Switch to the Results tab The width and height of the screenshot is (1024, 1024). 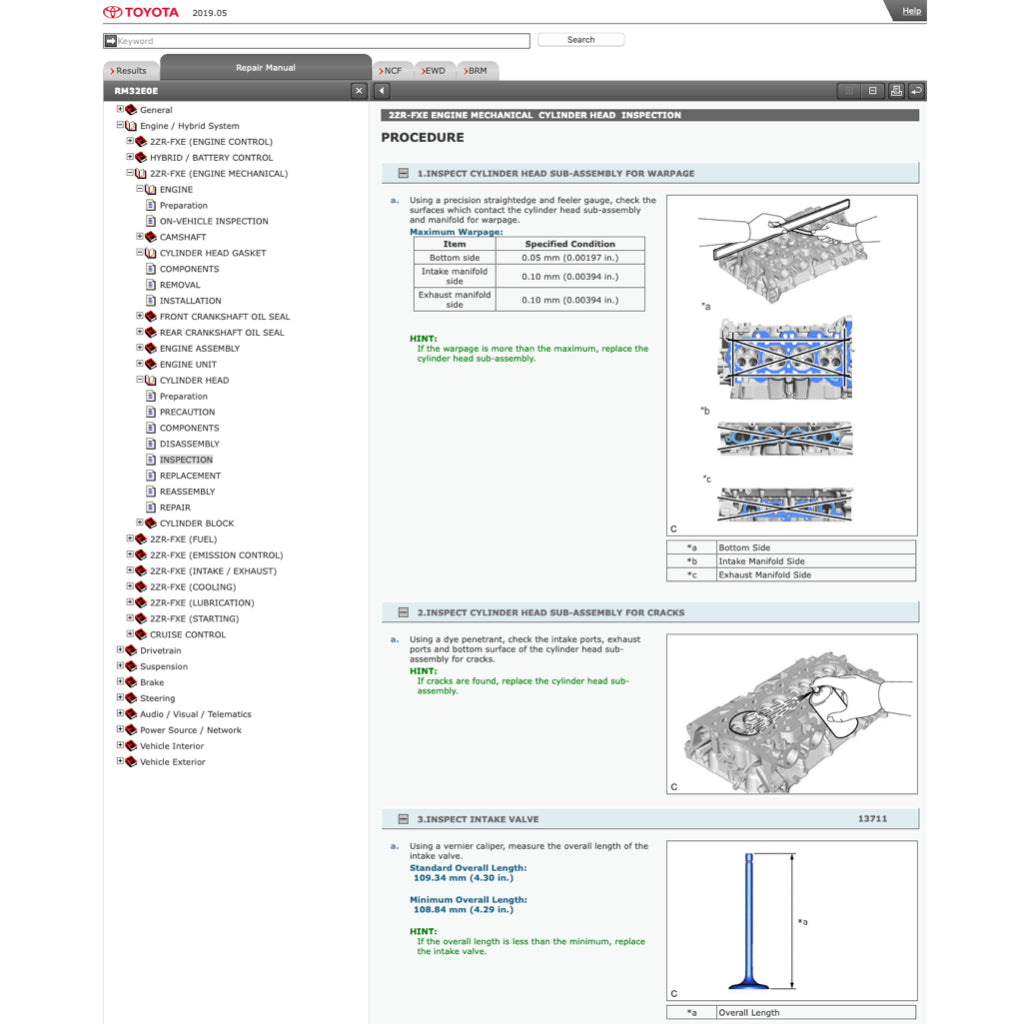point(129,71)
